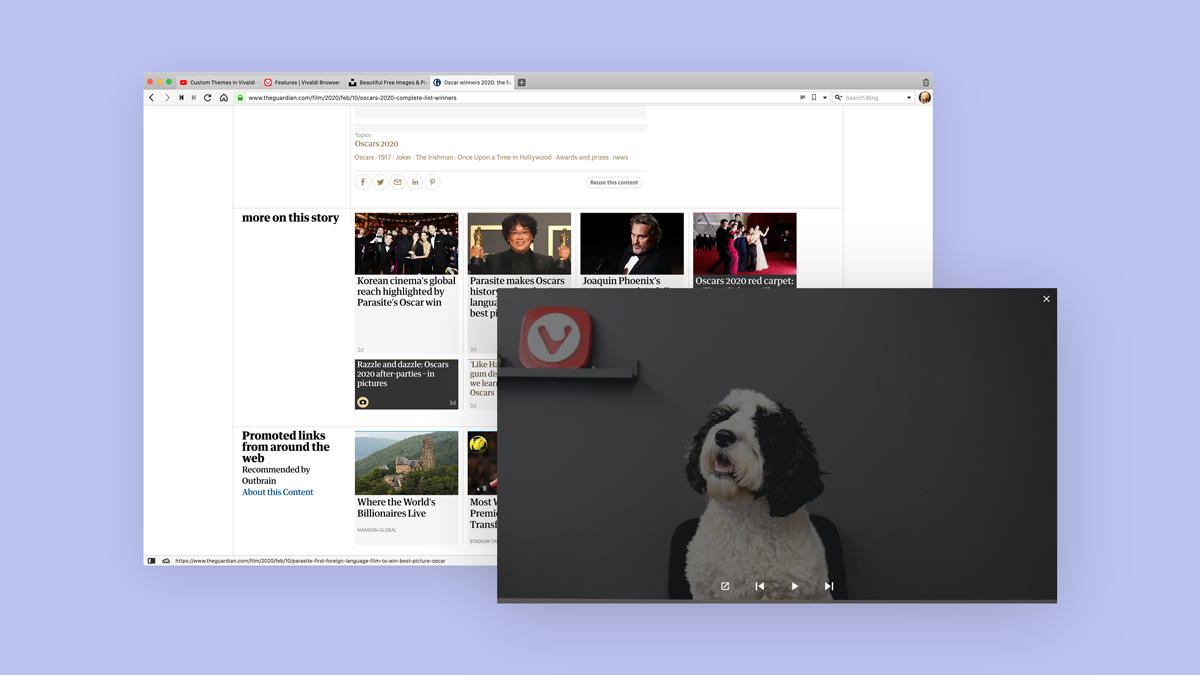The image size is (1200, 675).
Task: Share the article on Facebook
Action: coord(363,182)
